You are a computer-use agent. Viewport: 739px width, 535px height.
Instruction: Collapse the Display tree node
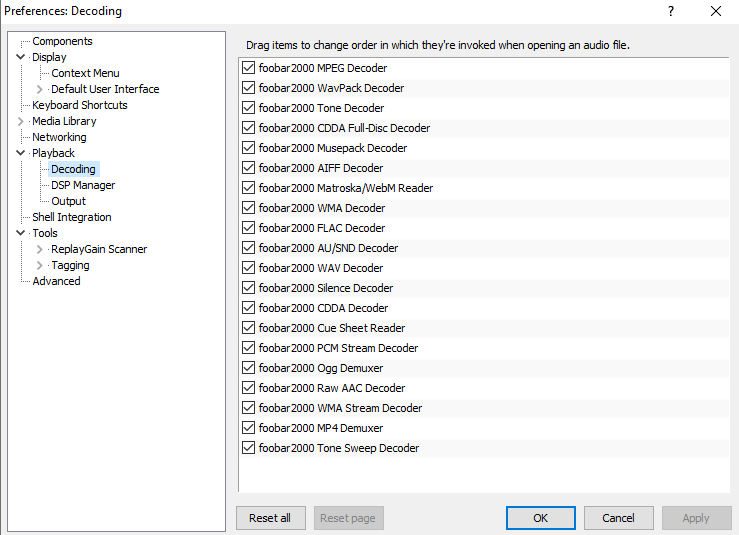click(20, 57)
